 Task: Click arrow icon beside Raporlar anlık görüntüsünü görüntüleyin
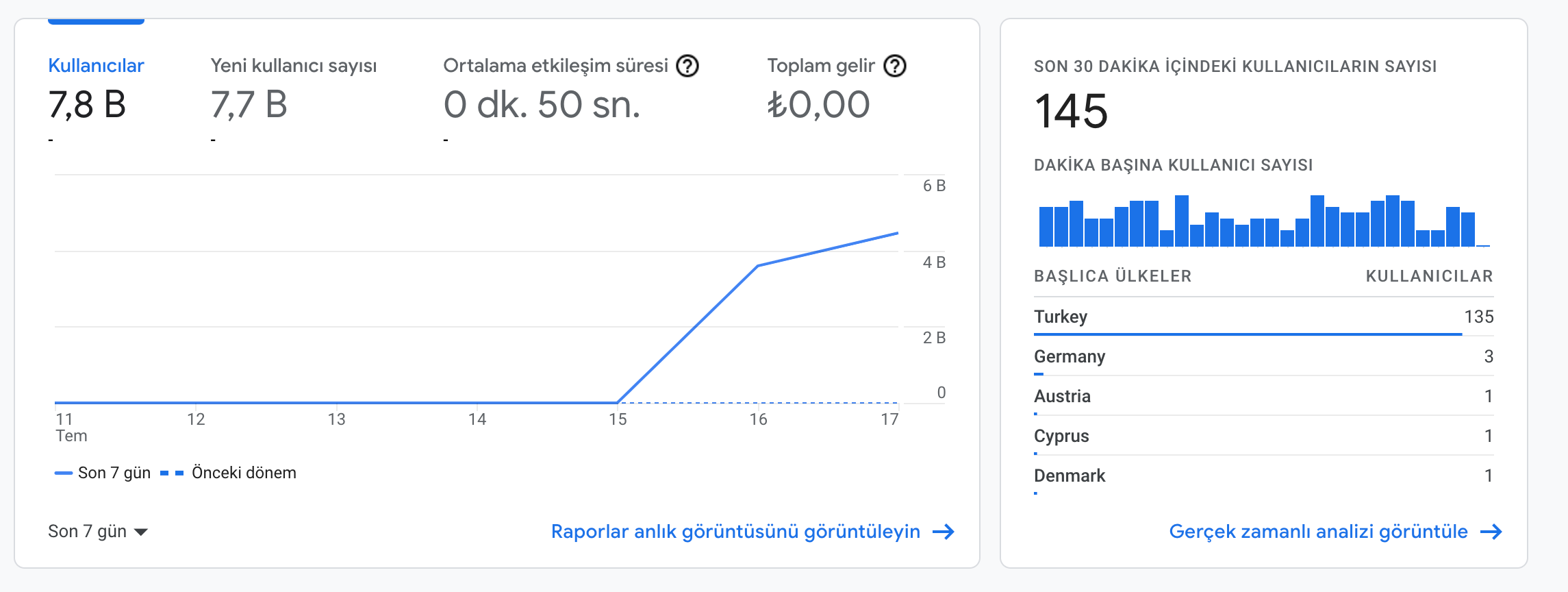point(944,532)
